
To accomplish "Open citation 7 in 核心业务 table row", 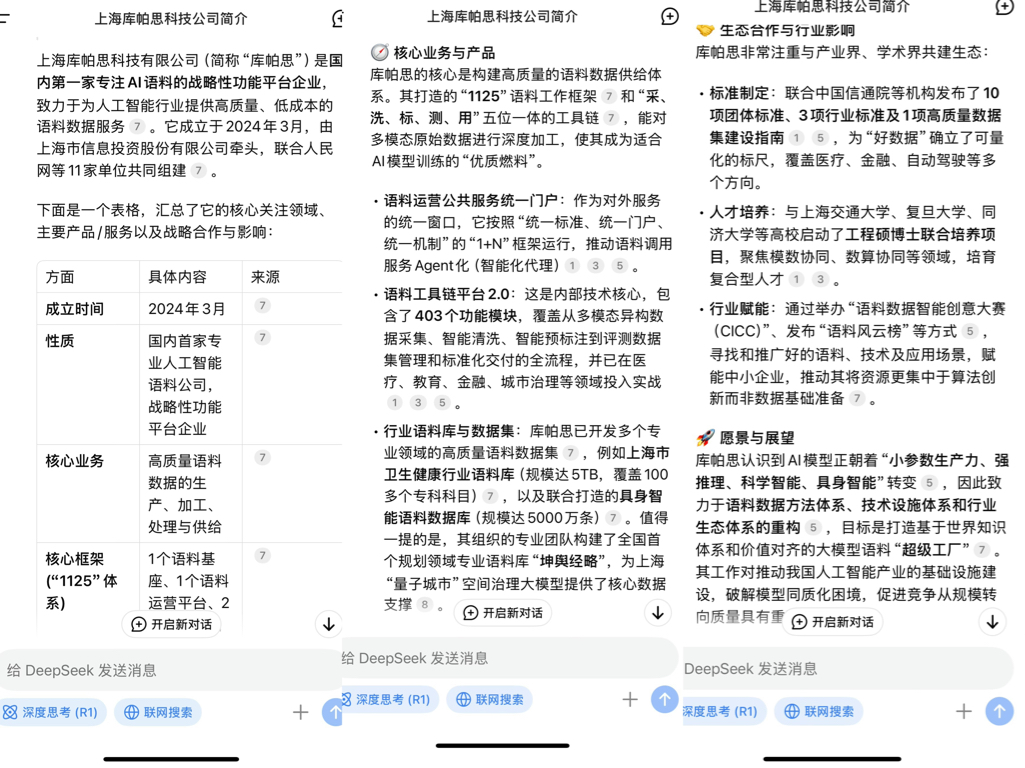I will pos(262,458).
